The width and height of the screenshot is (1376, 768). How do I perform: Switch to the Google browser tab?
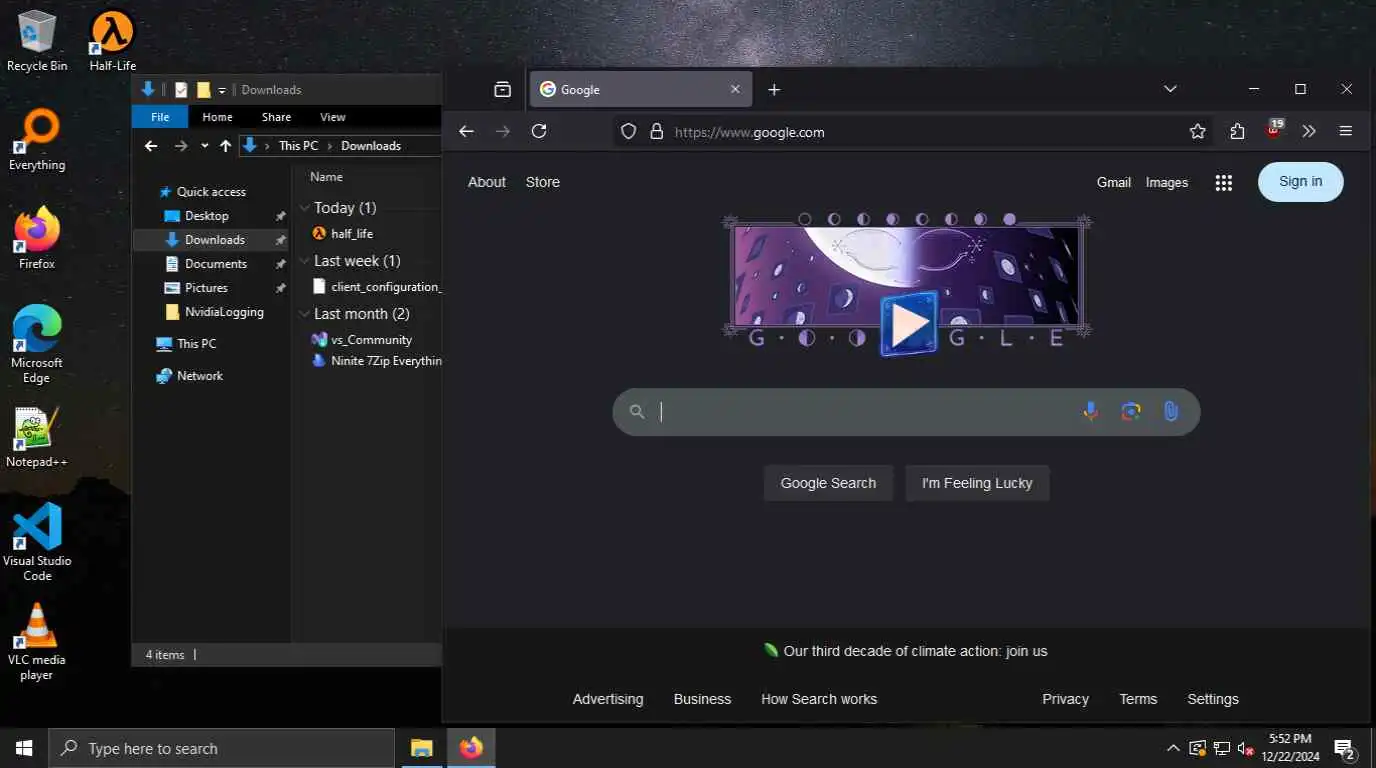point(641,89)
